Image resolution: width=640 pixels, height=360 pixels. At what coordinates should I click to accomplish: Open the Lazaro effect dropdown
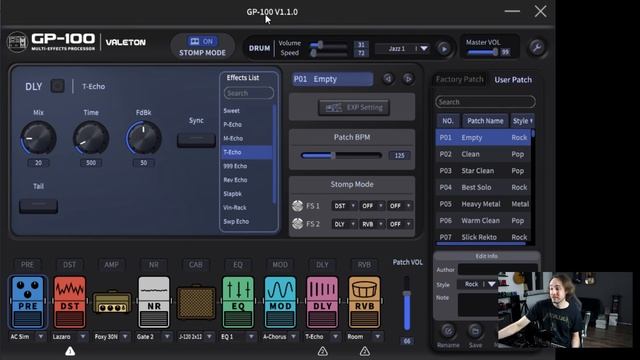[83, 337]
